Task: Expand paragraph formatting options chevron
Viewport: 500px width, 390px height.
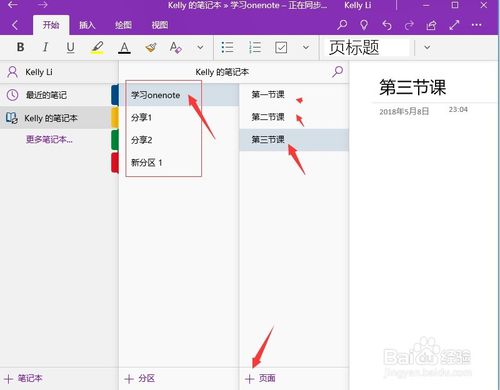Action: coord(306,47)
